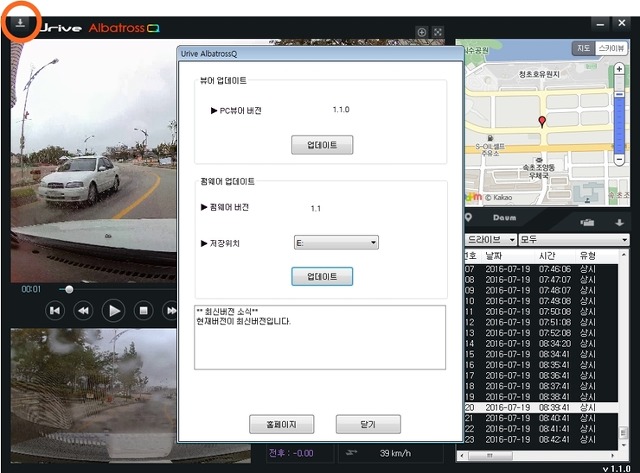
Task: Play the video
Action: (x=113, y=311)
